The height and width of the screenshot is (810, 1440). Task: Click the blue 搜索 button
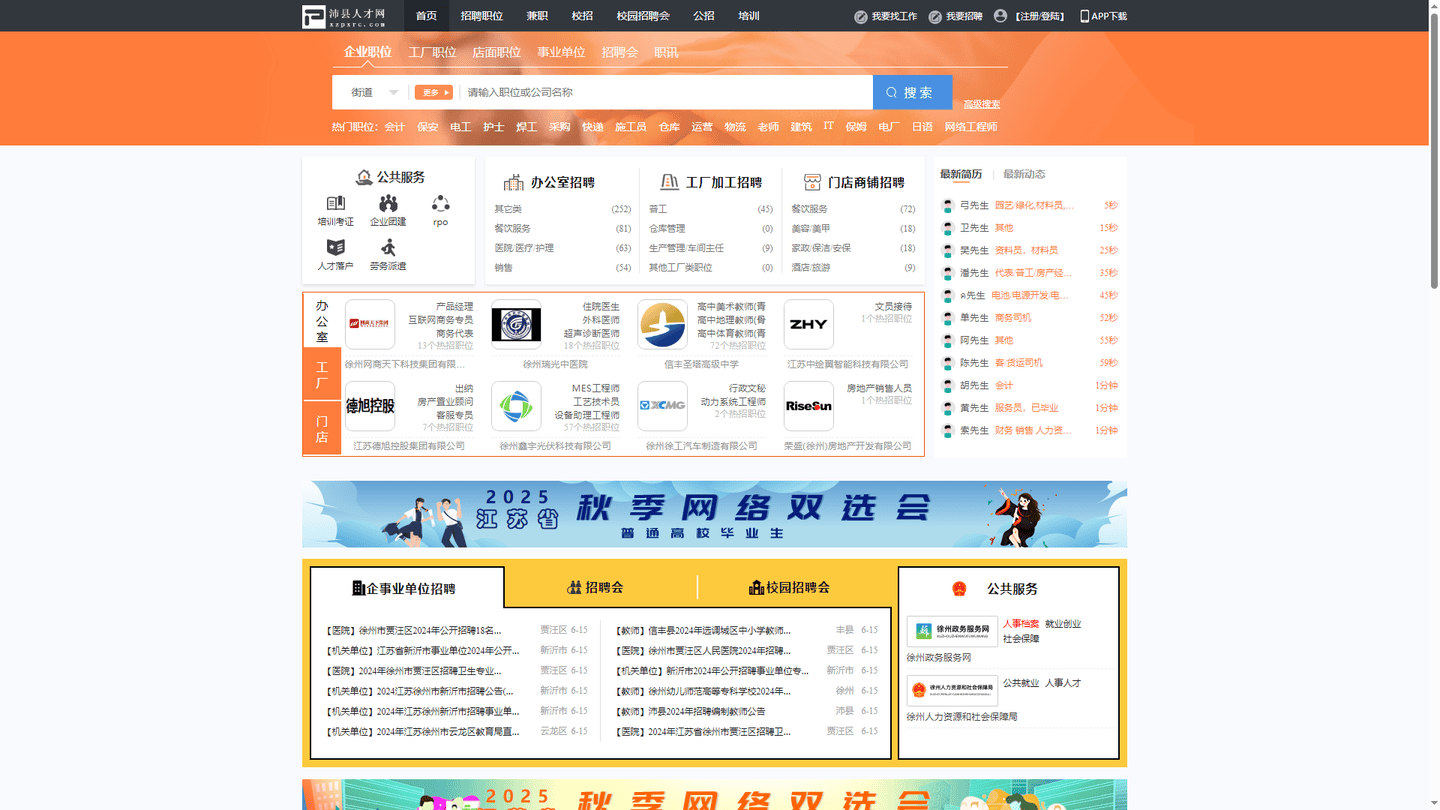pos(912,92)
